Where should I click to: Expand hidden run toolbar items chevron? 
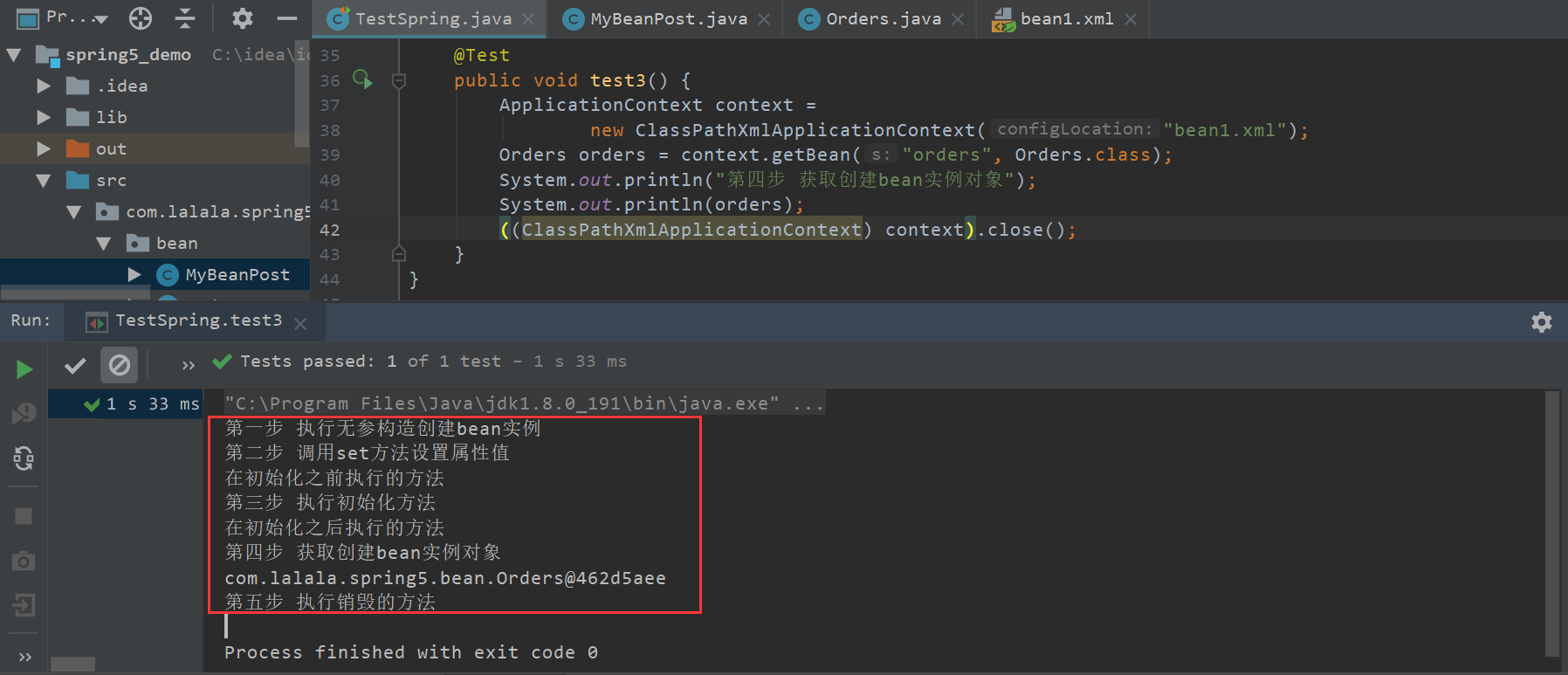(x=188, y=366)
